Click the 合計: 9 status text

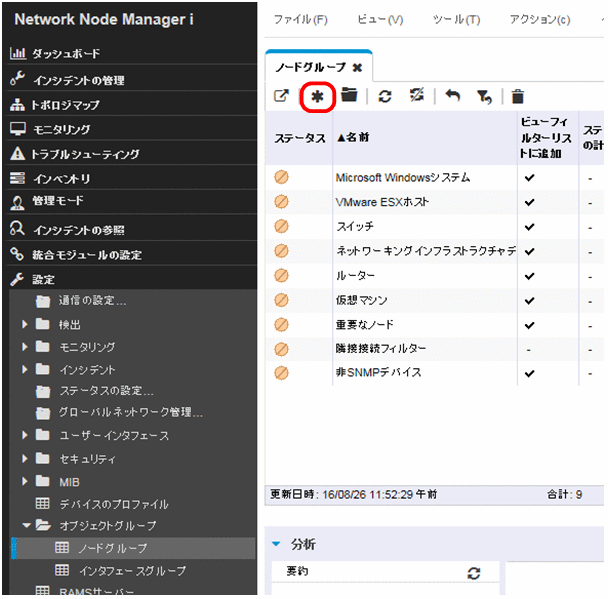[564, 494]
